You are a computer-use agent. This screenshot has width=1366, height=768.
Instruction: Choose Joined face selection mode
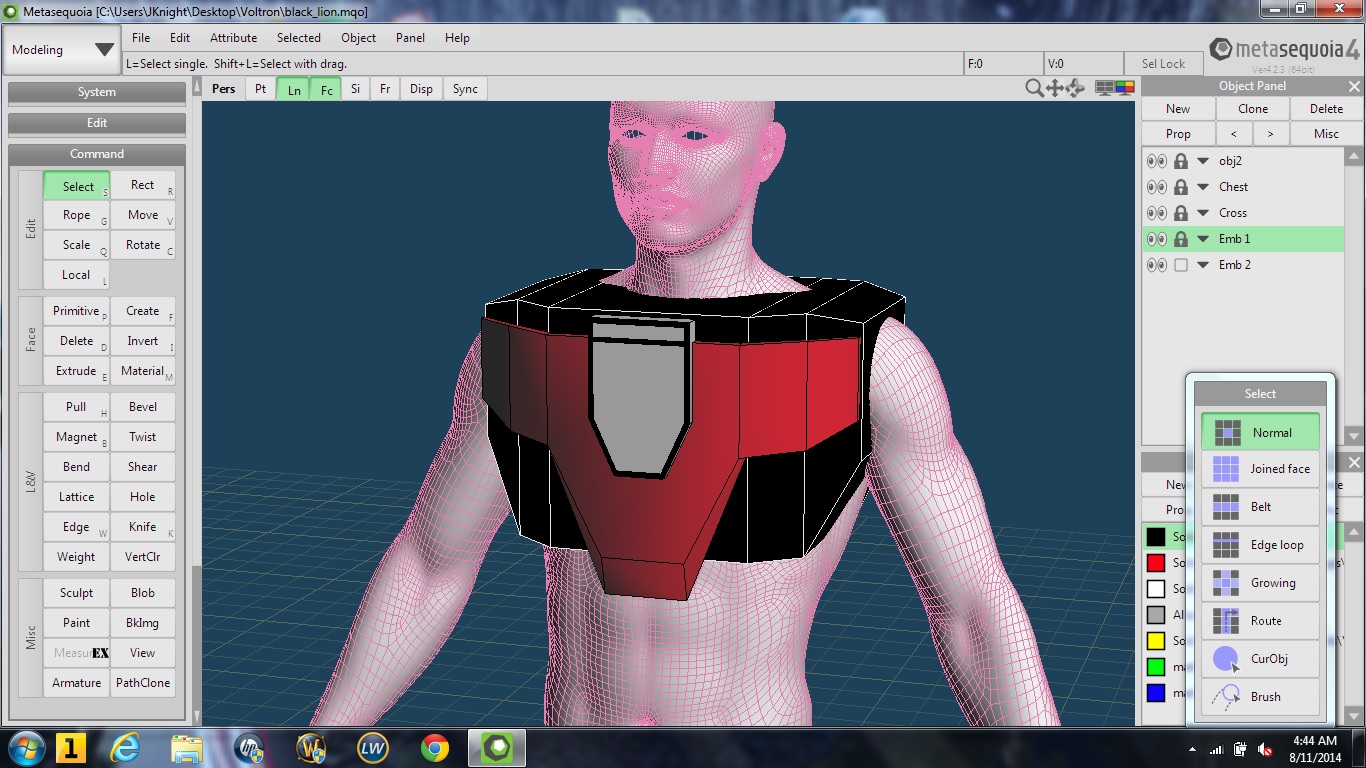(1260, 469)
